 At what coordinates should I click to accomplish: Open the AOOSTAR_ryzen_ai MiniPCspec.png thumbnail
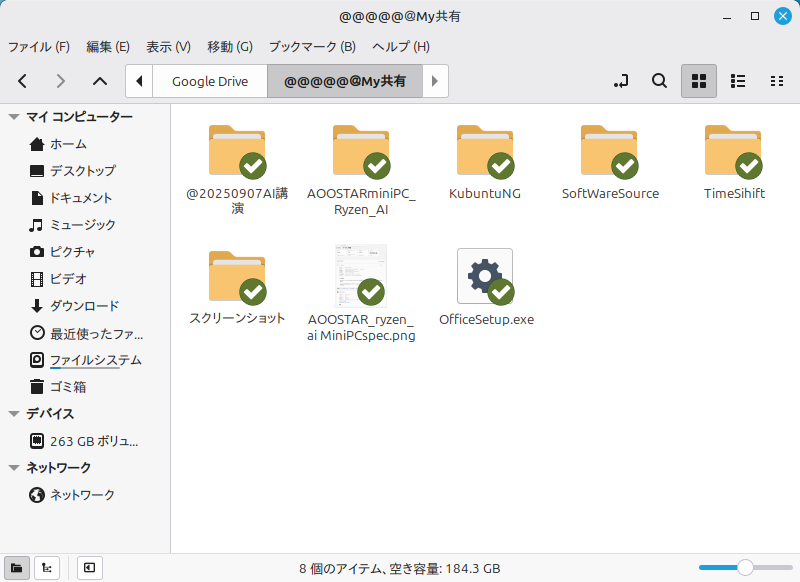[x=361, y=277]
